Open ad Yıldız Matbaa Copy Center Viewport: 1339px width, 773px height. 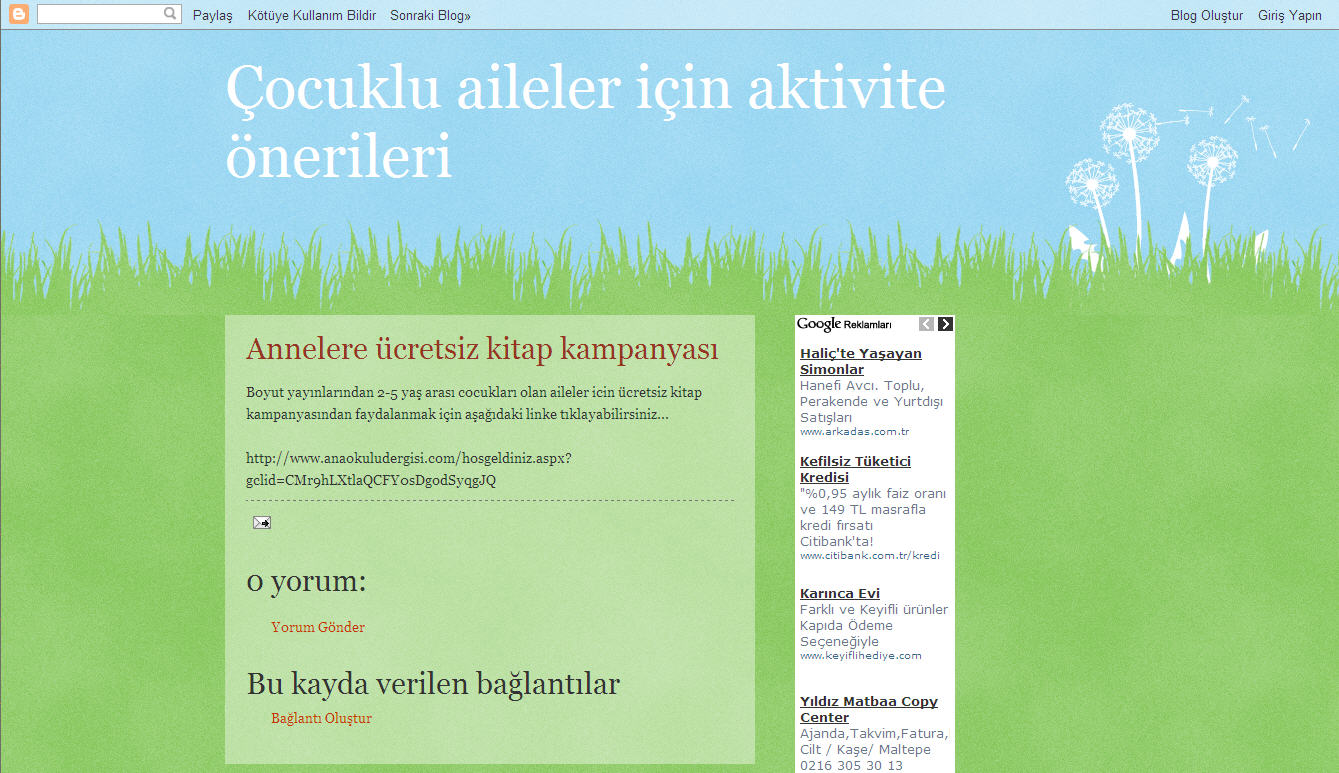[x=869, y=710]
